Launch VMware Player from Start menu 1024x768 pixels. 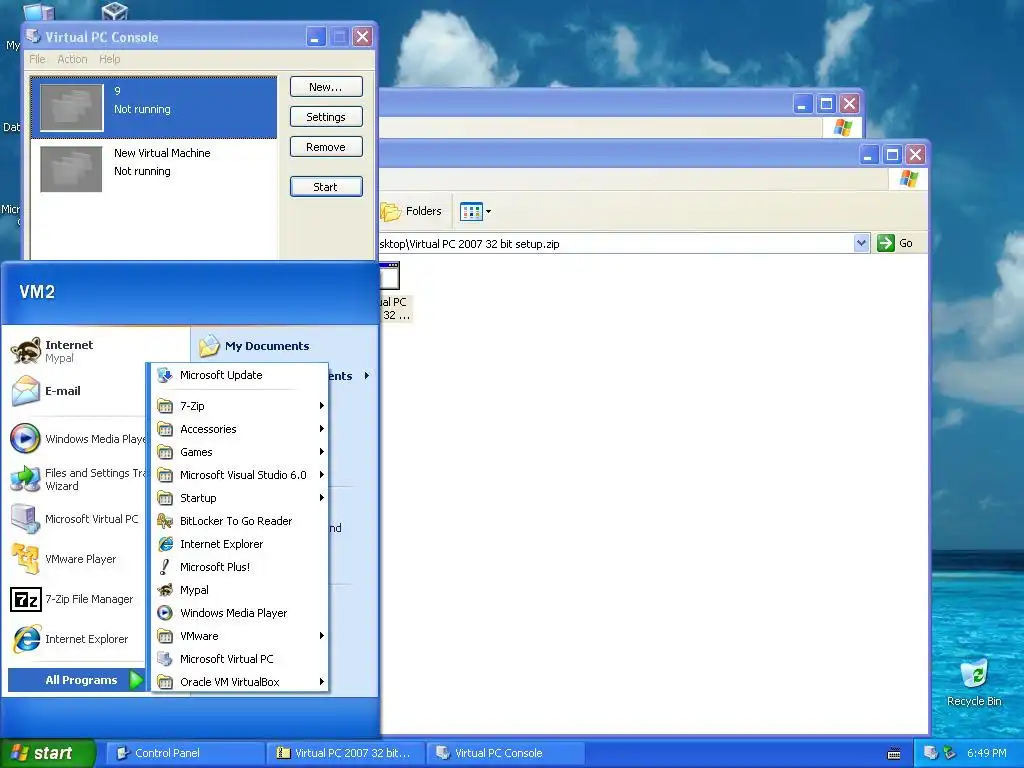click(78, 559)
